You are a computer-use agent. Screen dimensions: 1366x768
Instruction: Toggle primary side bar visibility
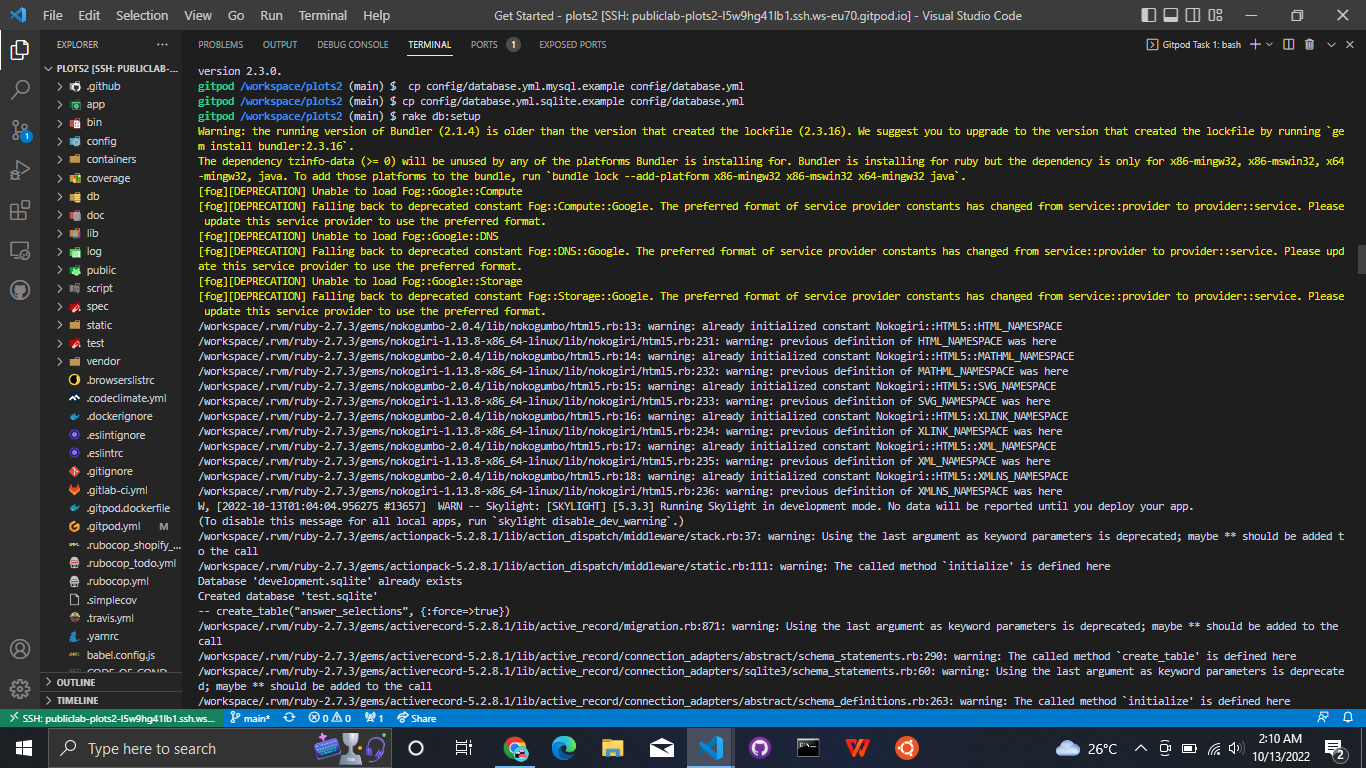[1151, 16]
